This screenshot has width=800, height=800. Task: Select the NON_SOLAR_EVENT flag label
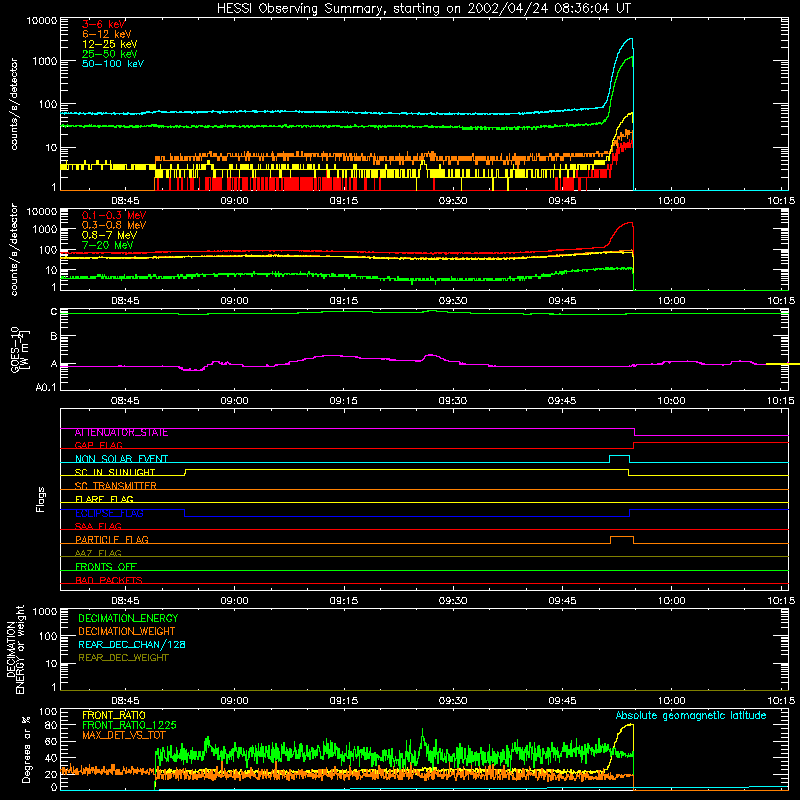tap(121, 459)
